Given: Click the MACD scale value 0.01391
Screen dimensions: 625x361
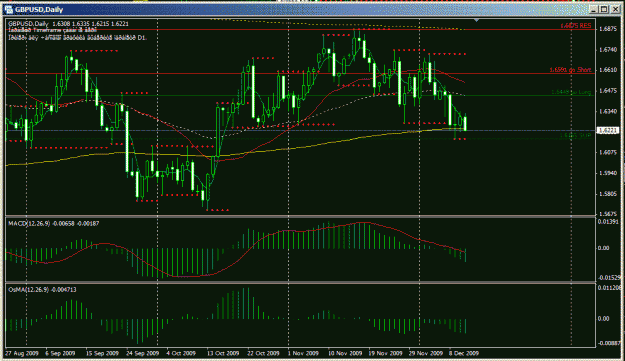Looking at the screenshot, I should tap(609, 222).
